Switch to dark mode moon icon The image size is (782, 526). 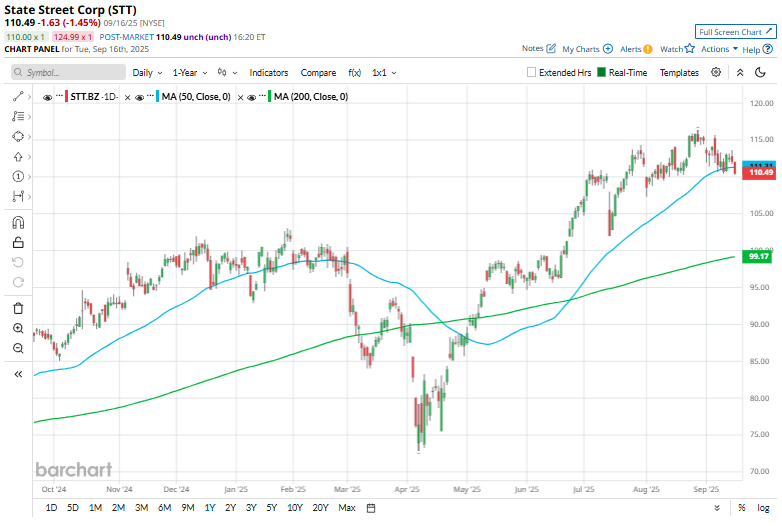pos(760,73)
